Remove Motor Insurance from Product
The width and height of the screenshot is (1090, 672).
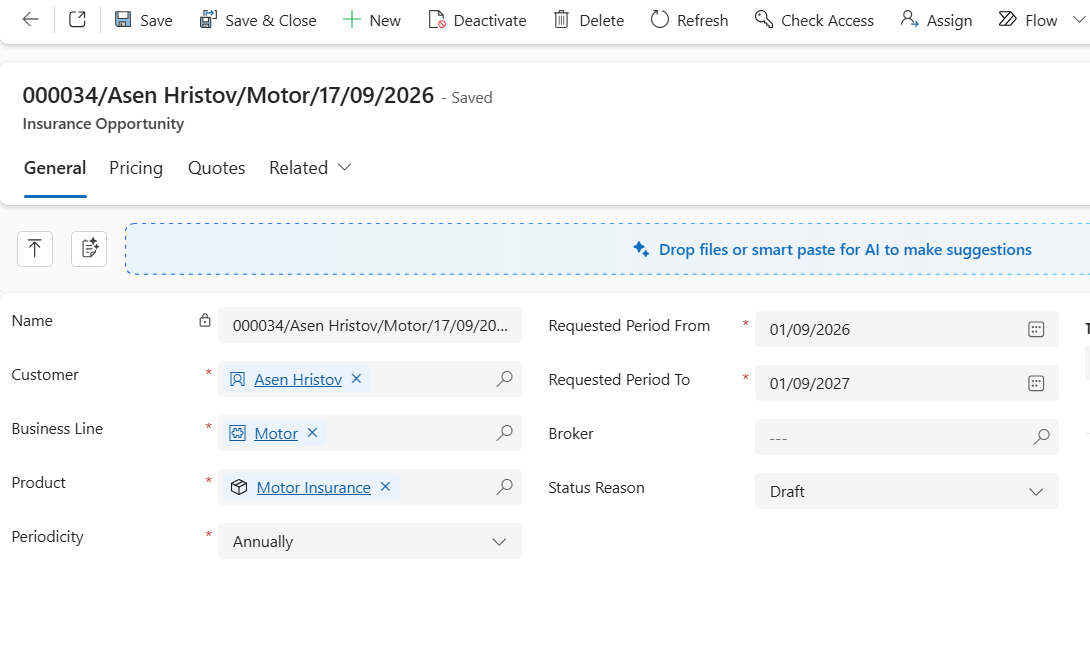tap(386, 487)
